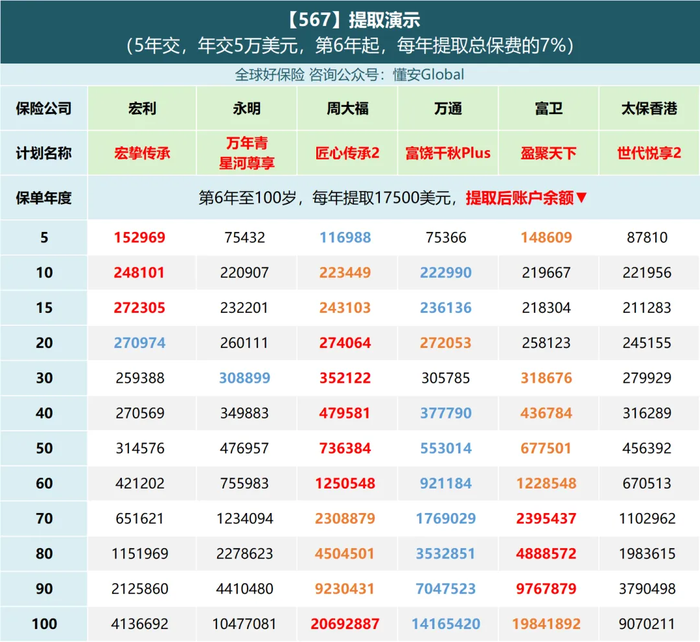The width and height of the screenshot is (700, 642).
Task: Click the policy year 50 row label
Action: coord(44,448)
